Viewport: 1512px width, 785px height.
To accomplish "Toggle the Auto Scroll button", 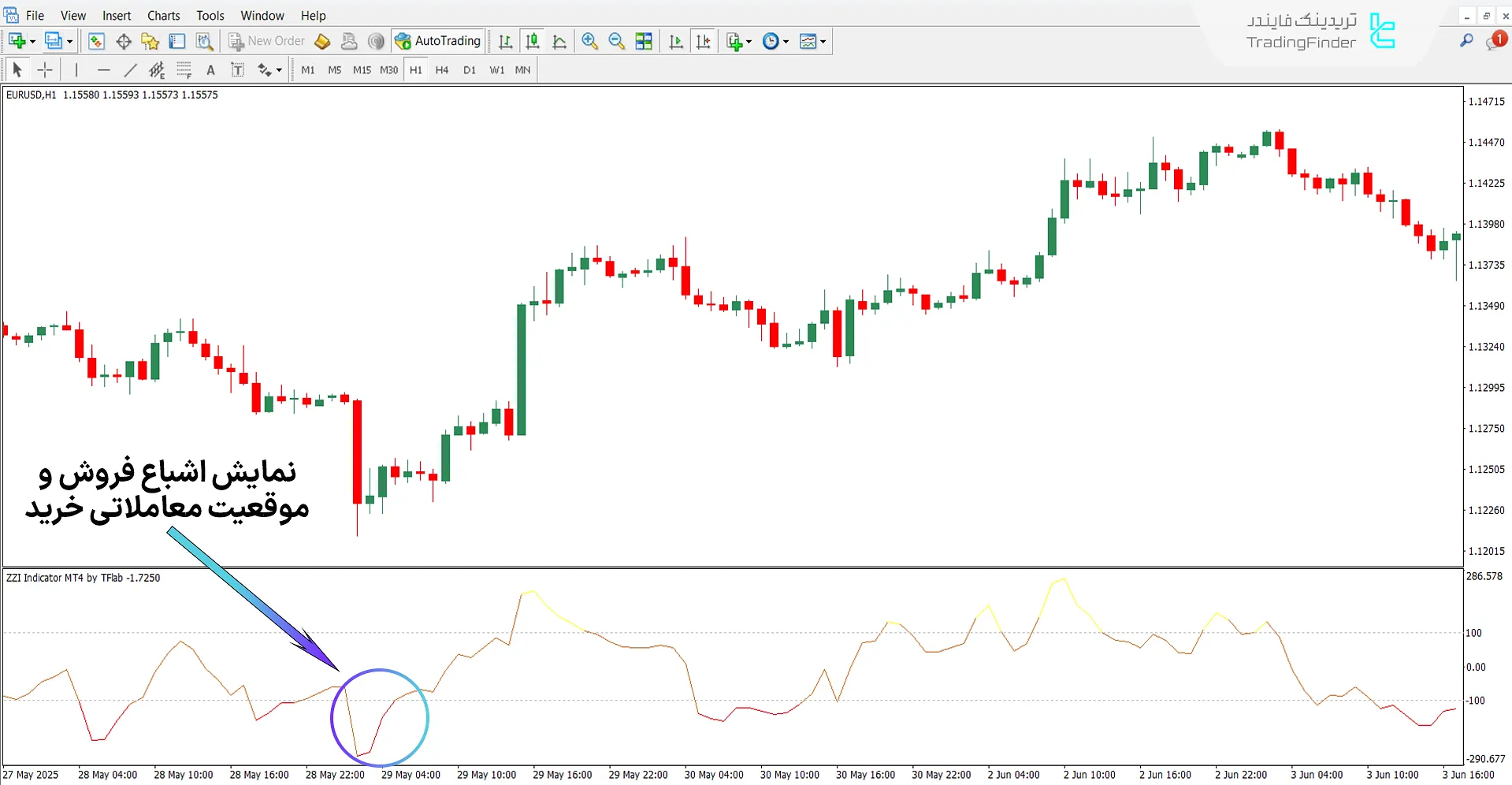I will (675, 42).
